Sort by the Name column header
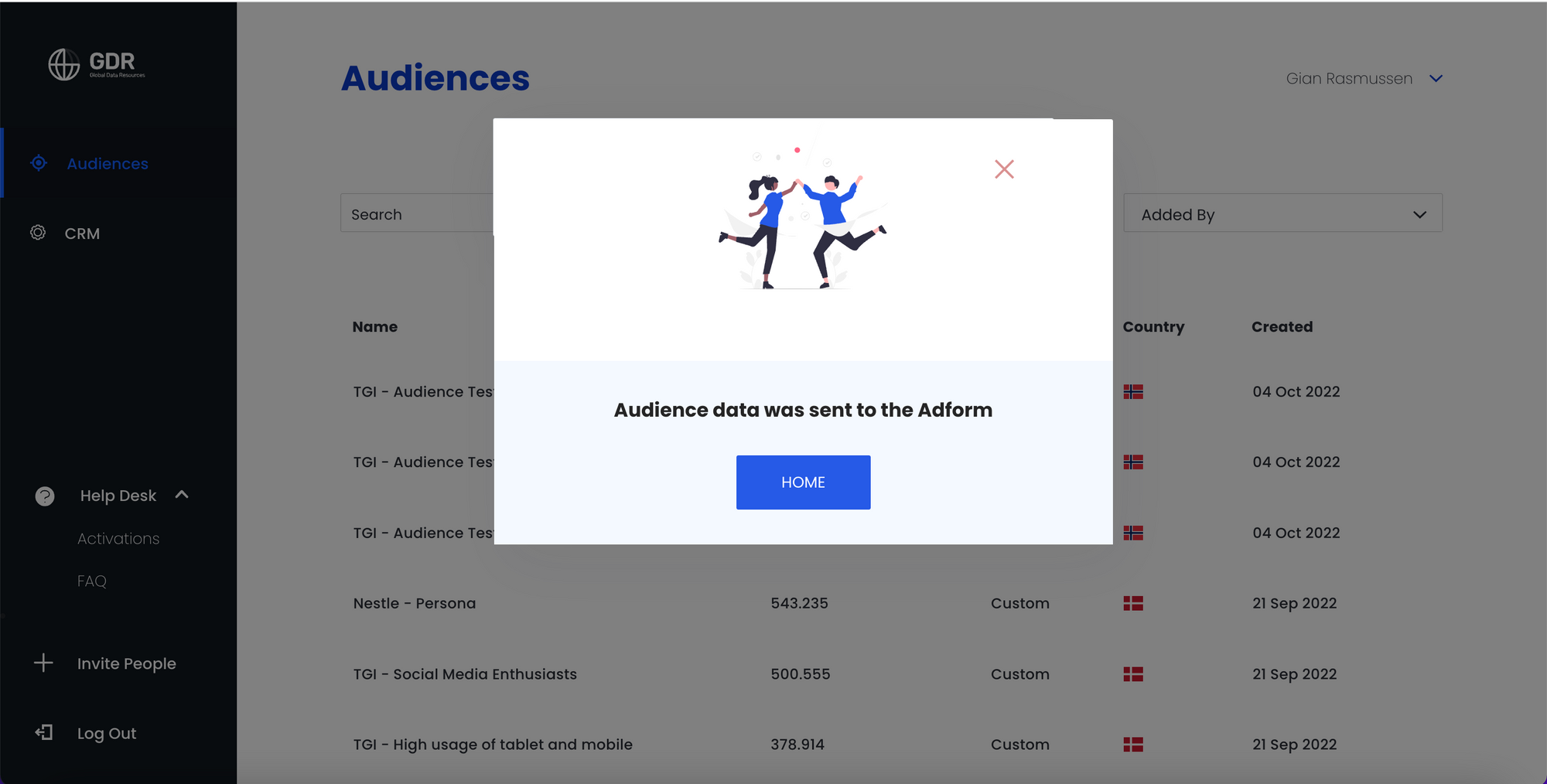The width and height of the screenshot is (1547, 784). (x=375, y=327)
